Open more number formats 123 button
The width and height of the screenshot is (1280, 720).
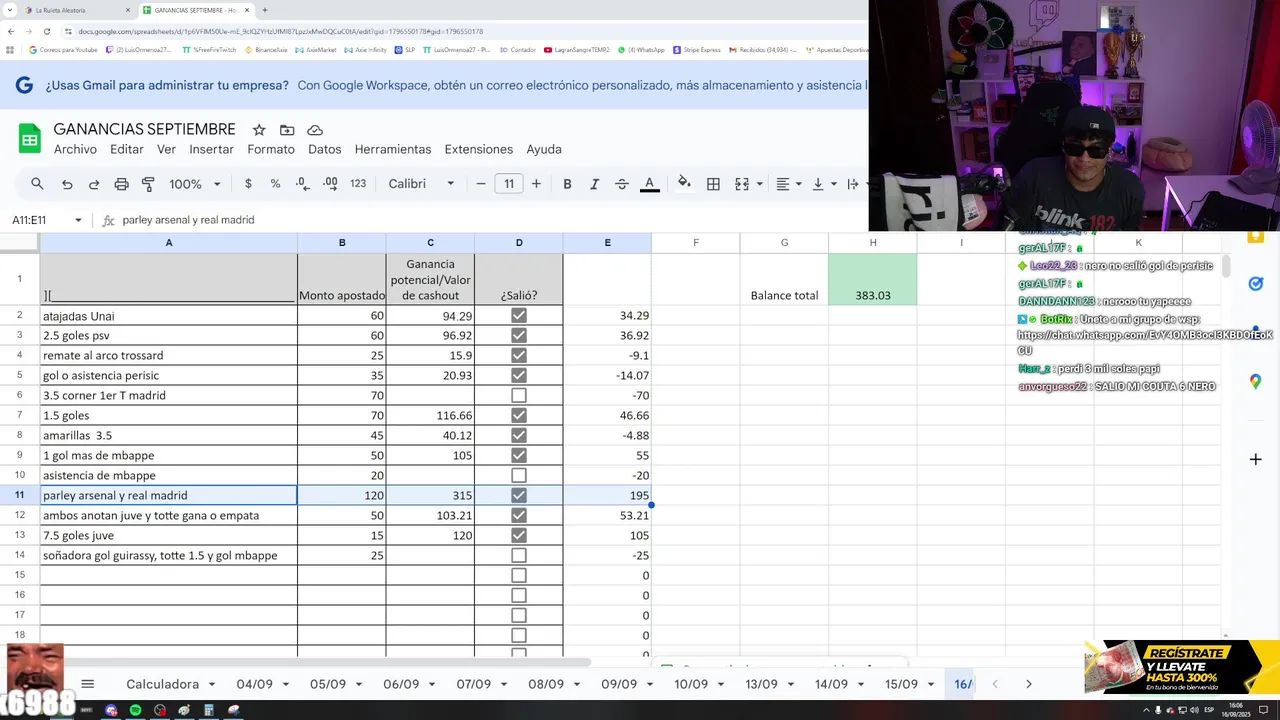358,184
